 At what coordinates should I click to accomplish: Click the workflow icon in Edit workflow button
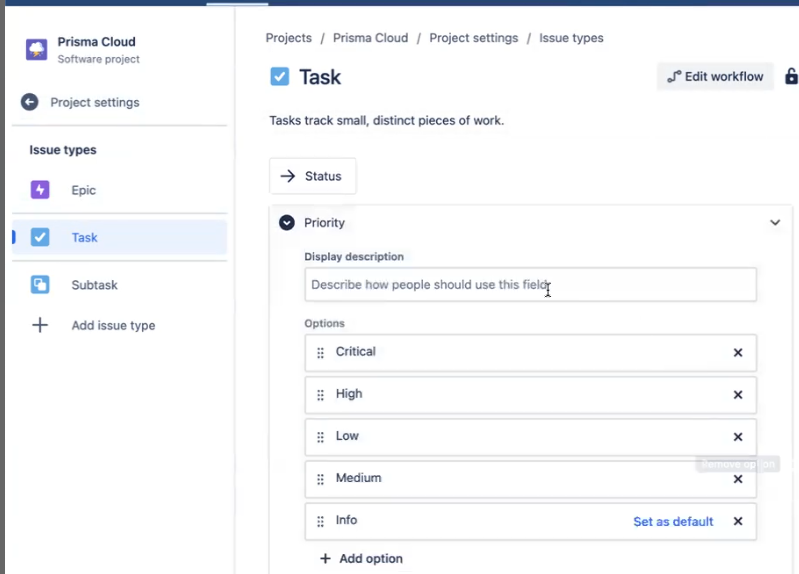coord(674,76)
